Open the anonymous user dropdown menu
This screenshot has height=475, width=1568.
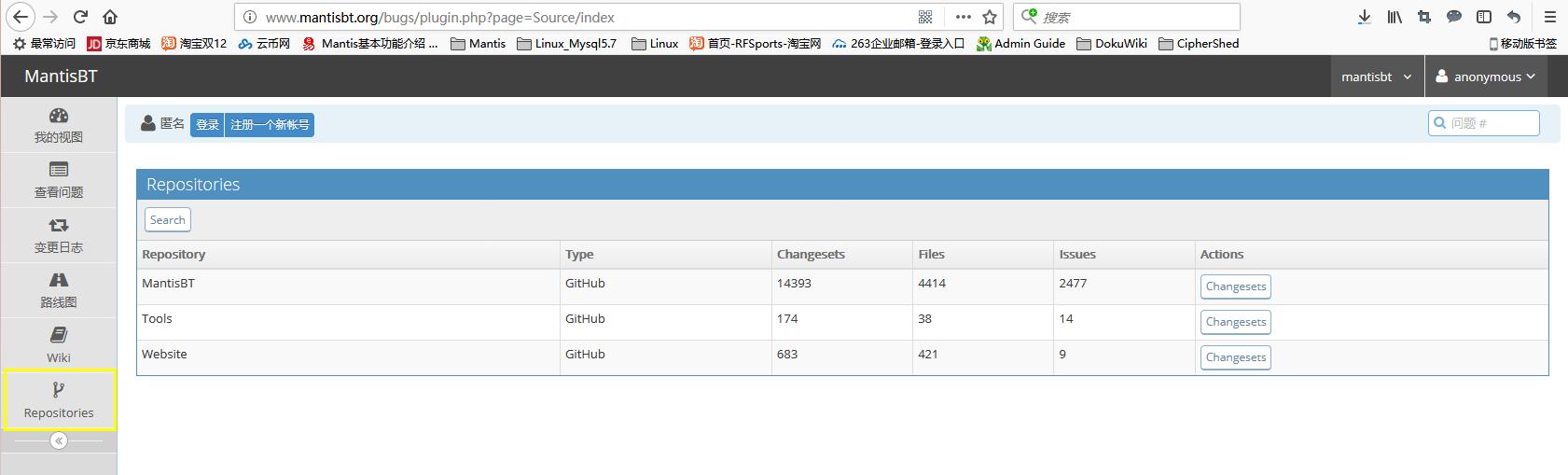[1486, 77]
